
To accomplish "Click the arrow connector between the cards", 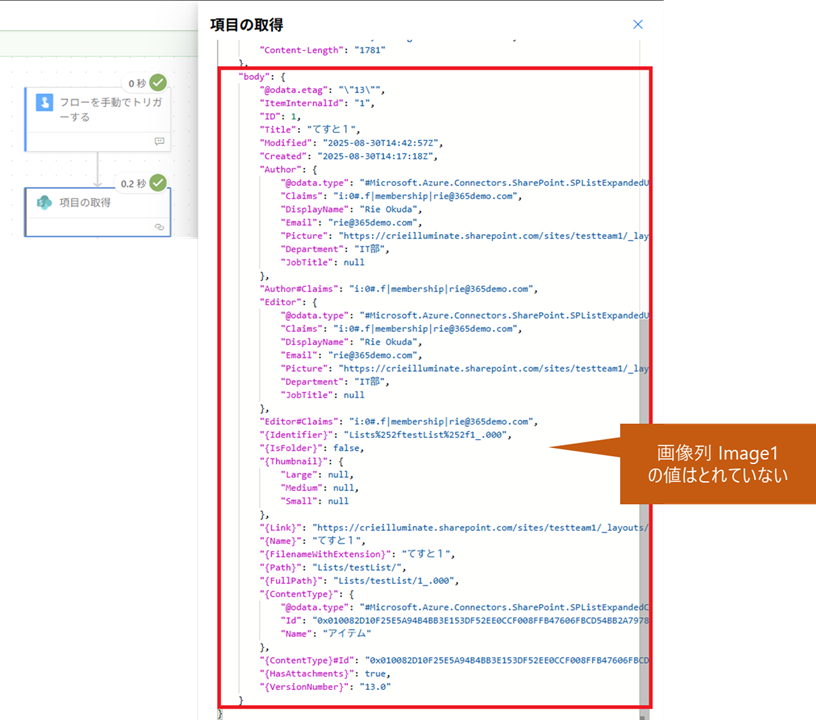I will 98,170.
